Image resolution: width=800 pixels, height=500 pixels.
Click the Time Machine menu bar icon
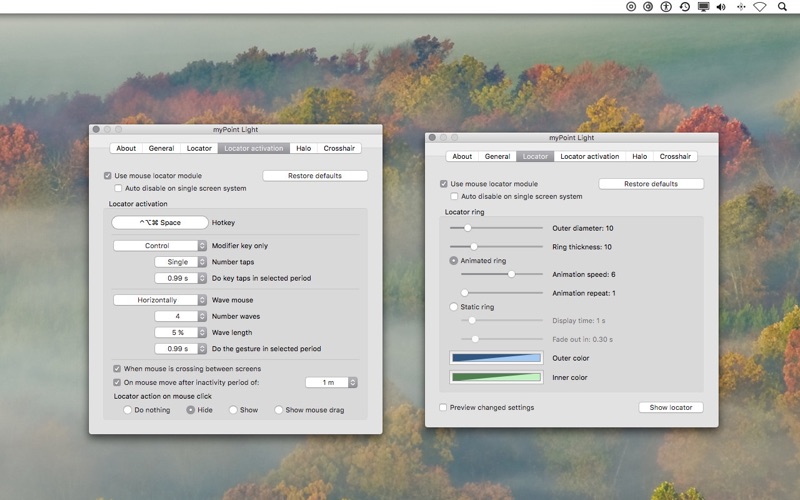[x=684, y=7]
